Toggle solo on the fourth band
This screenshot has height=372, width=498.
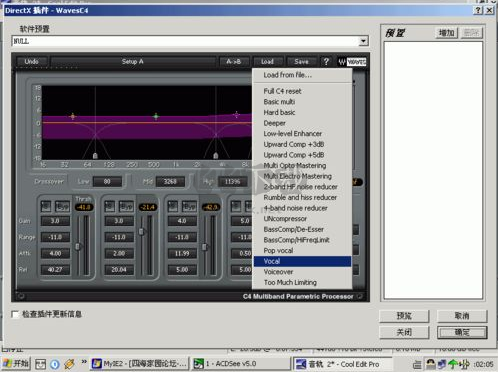tap(236, 206)
